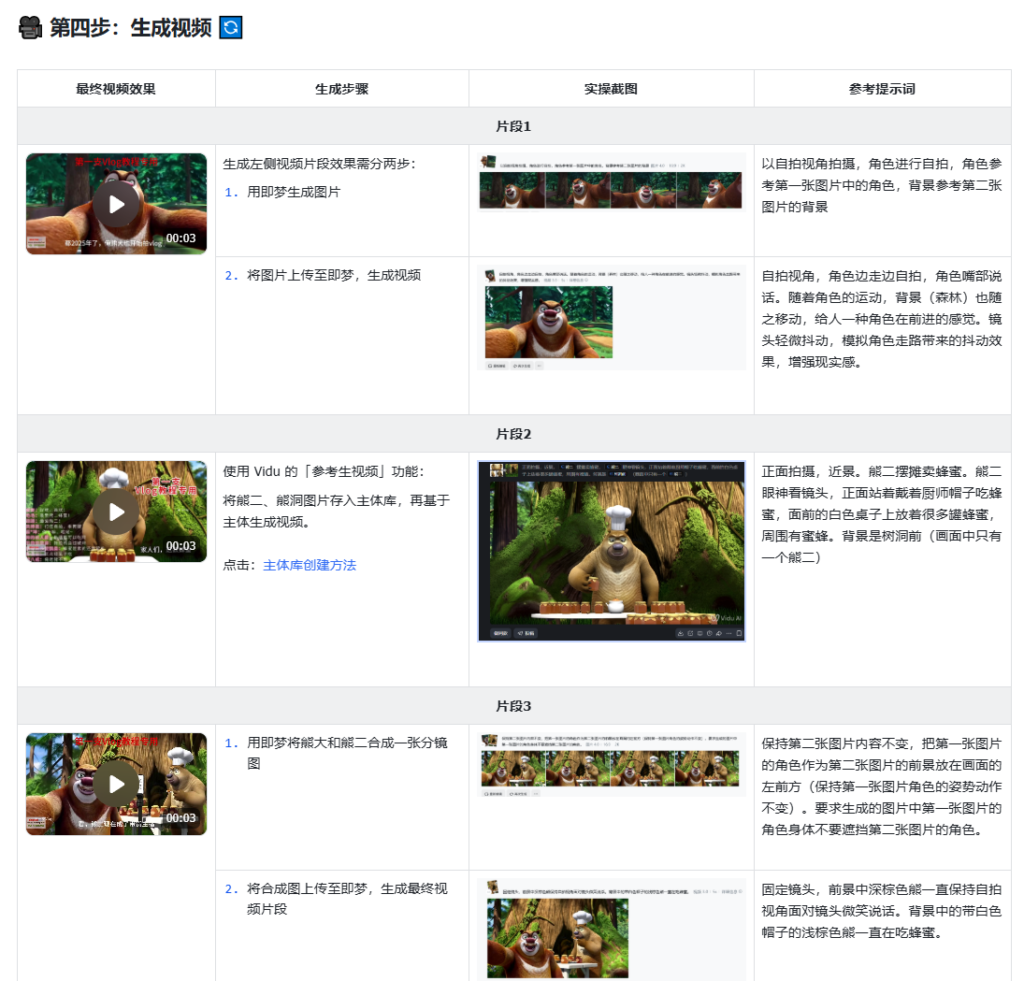Open the ellipsis more-options menu in the Vidu toolbar
This screenshot has height=981, width=1024.
tap(728, 634)
